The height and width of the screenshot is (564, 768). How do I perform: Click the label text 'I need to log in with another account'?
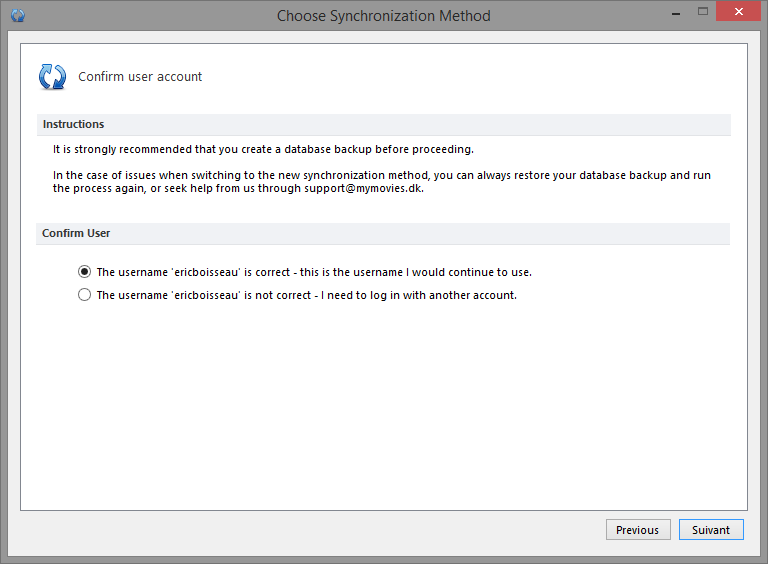pyautogui.click(x=418, y=295)
